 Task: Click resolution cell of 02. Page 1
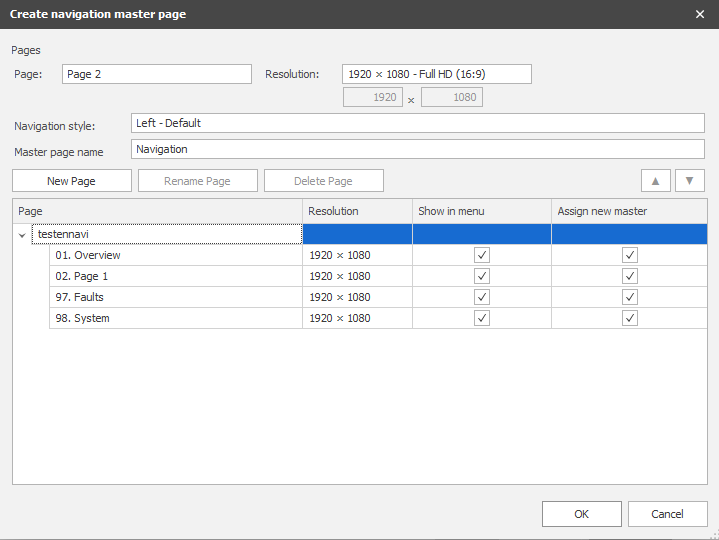point(357,276)
